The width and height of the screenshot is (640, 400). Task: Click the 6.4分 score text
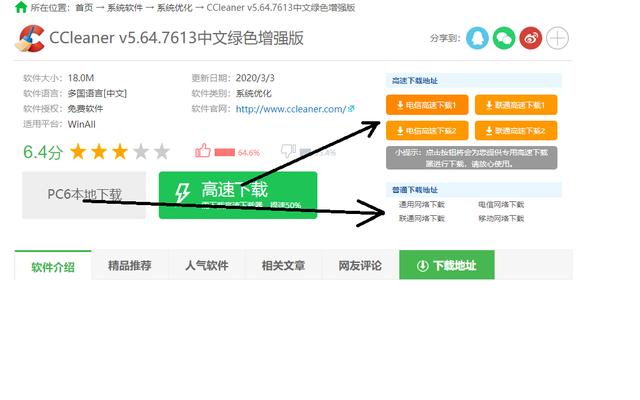click(x=43, y=152)
